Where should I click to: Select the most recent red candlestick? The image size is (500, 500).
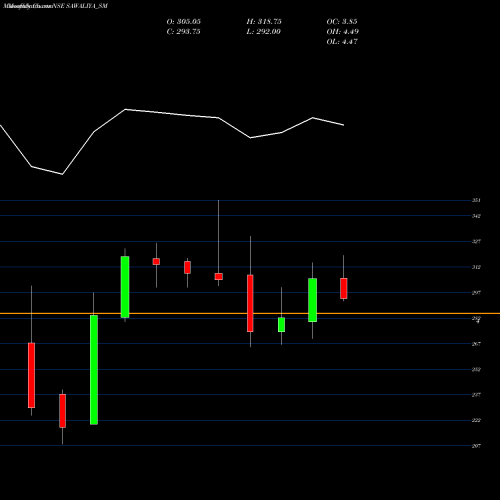[344, 288]
